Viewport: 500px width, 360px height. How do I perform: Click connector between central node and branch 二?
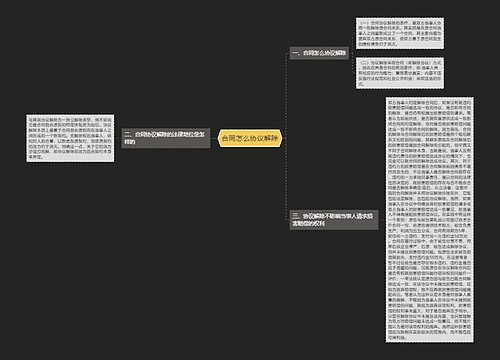pos(214,138)
